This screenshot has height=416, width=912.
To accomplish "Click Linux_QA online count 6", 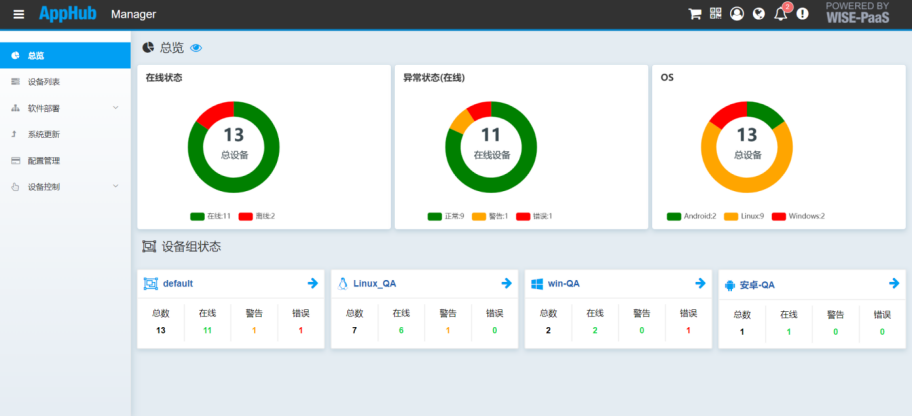I will pyautogui.click(x=401, y=330).
